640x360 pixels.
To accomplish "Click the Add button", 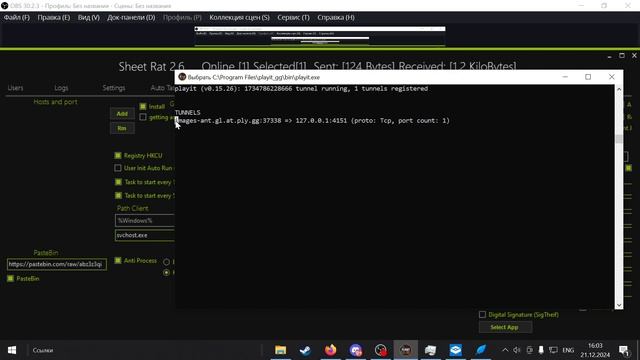I will point(122,113).
